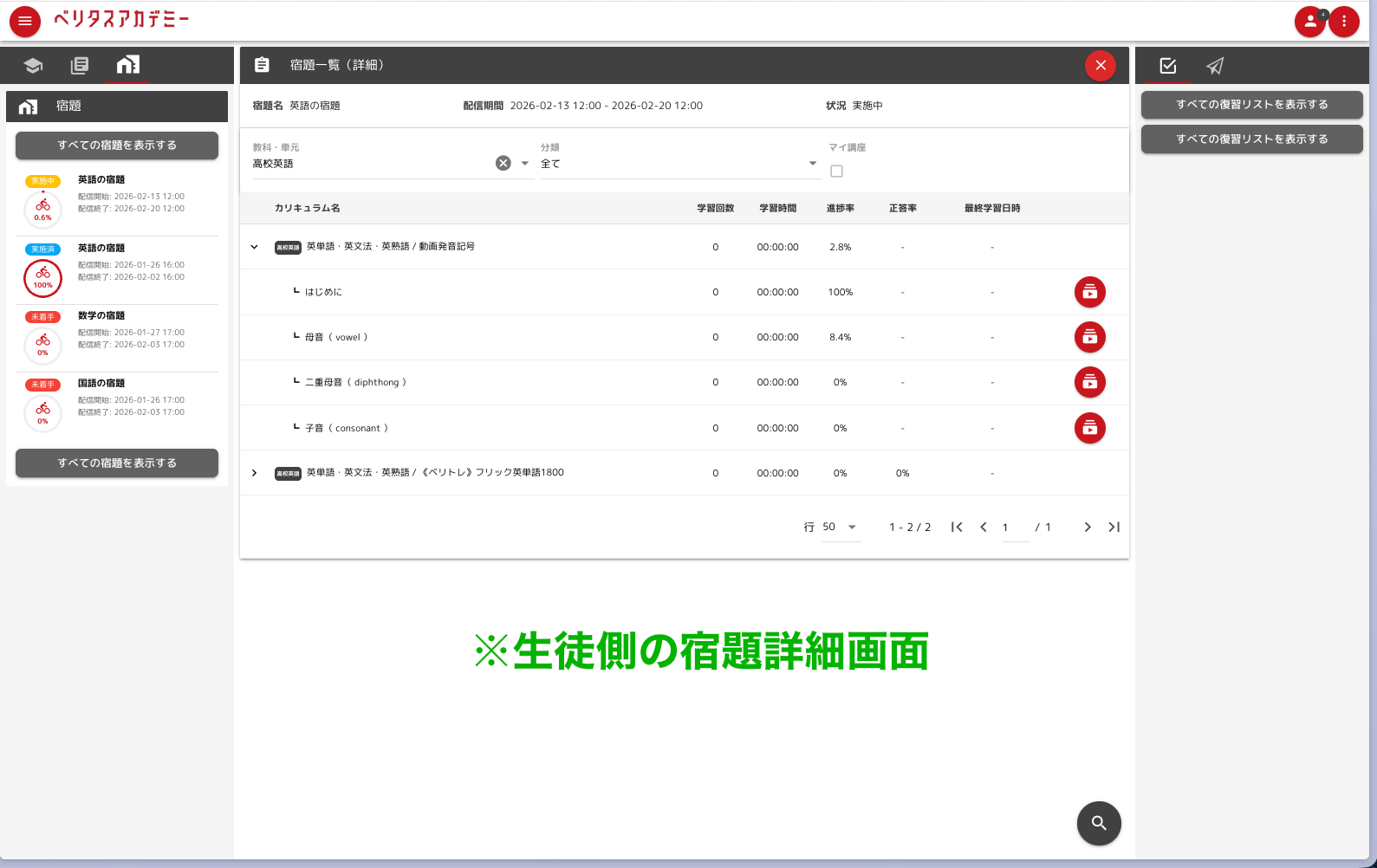This screenshot has width=1377, height=868.
Task: Select the 数学の宿題 progress circle
Action: coord(42,346)
